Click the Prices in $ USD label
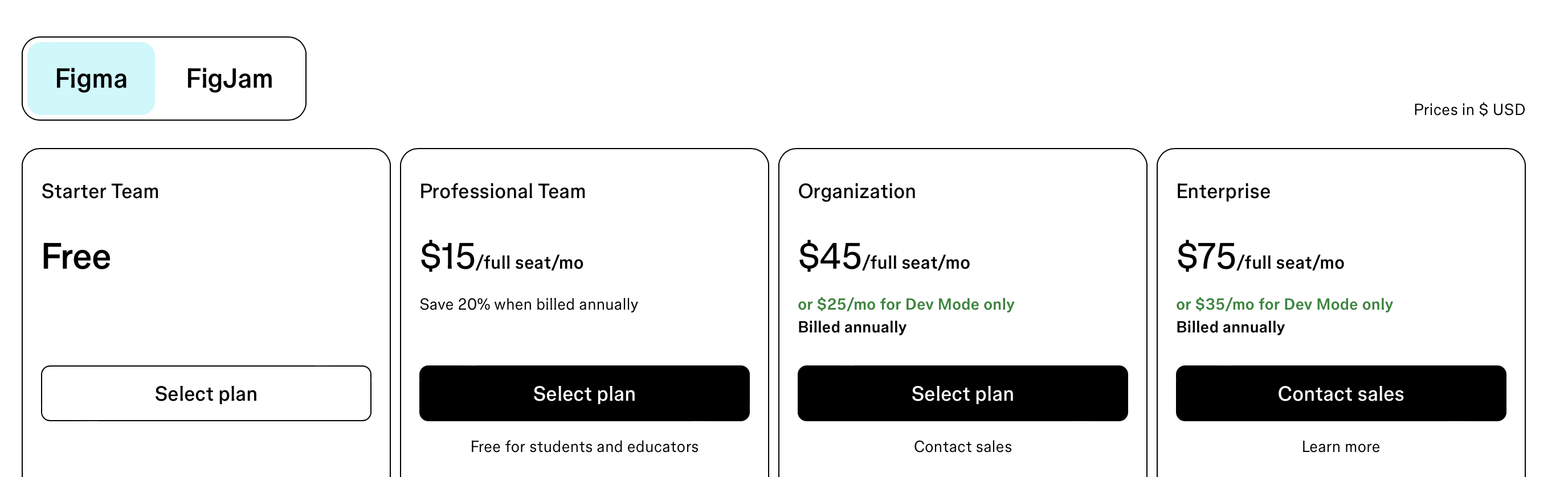Image resolution: width=1568 pixels, height=477 pixels. [1469, 109]
